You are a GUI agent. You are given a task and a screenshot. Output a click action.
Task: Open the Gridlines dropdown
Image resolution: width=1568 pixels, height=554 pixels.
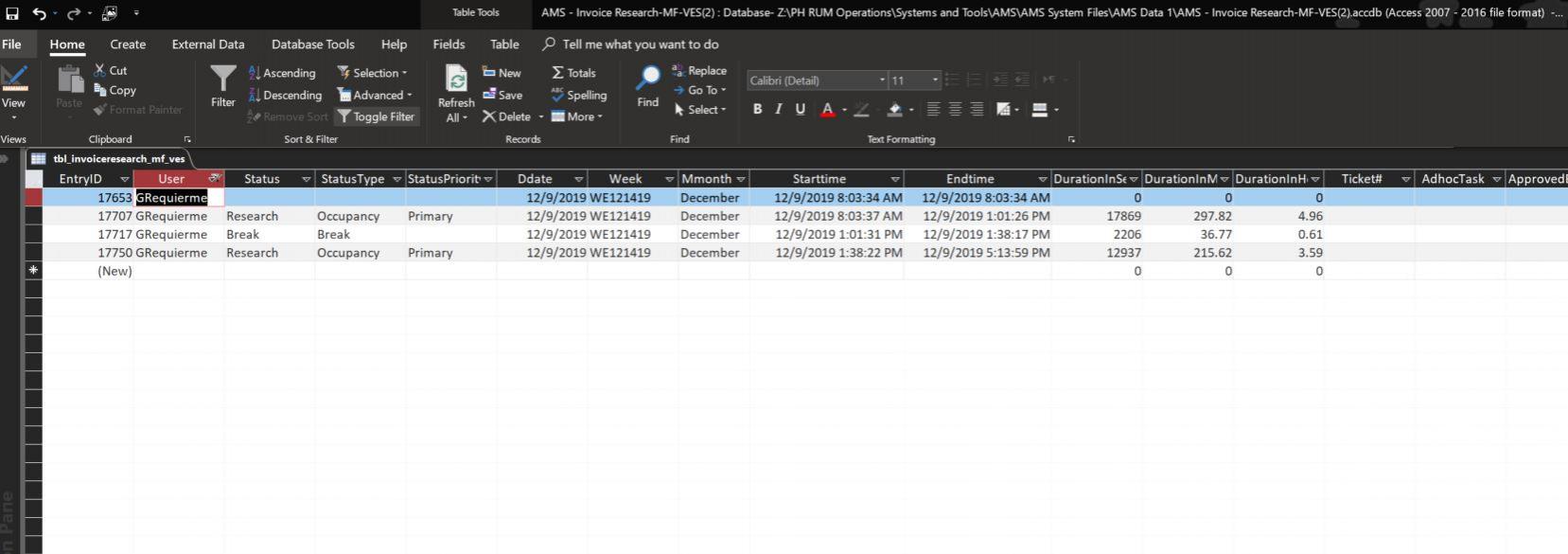point(1008,110)
